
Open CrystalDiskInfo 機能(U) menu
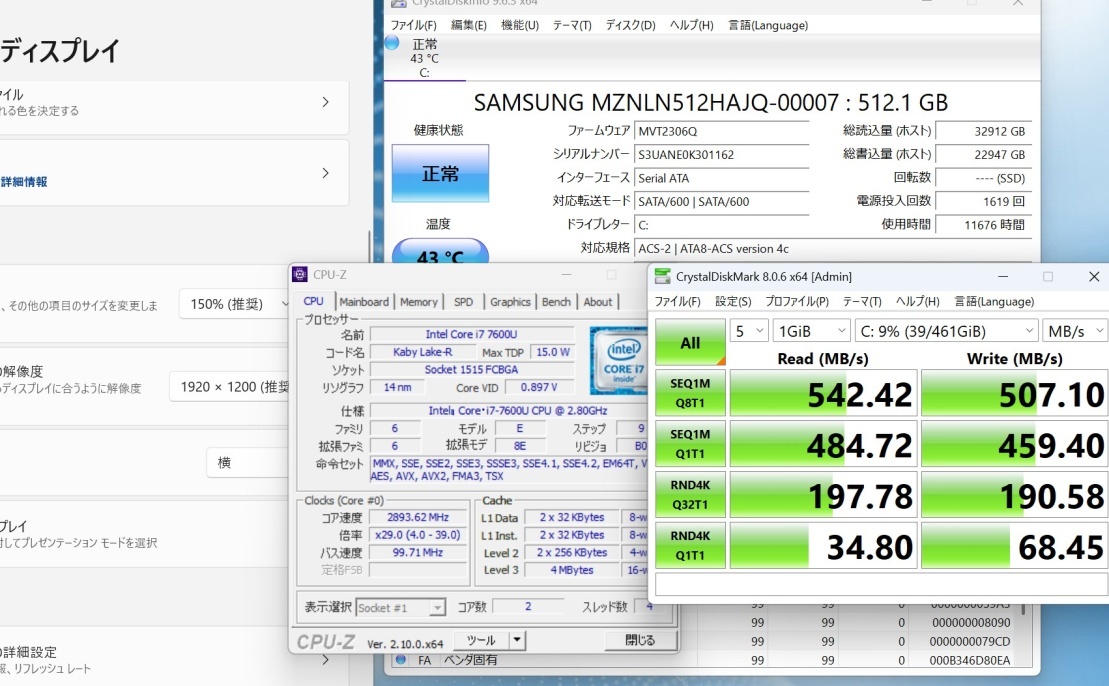[x=520, y=25]
